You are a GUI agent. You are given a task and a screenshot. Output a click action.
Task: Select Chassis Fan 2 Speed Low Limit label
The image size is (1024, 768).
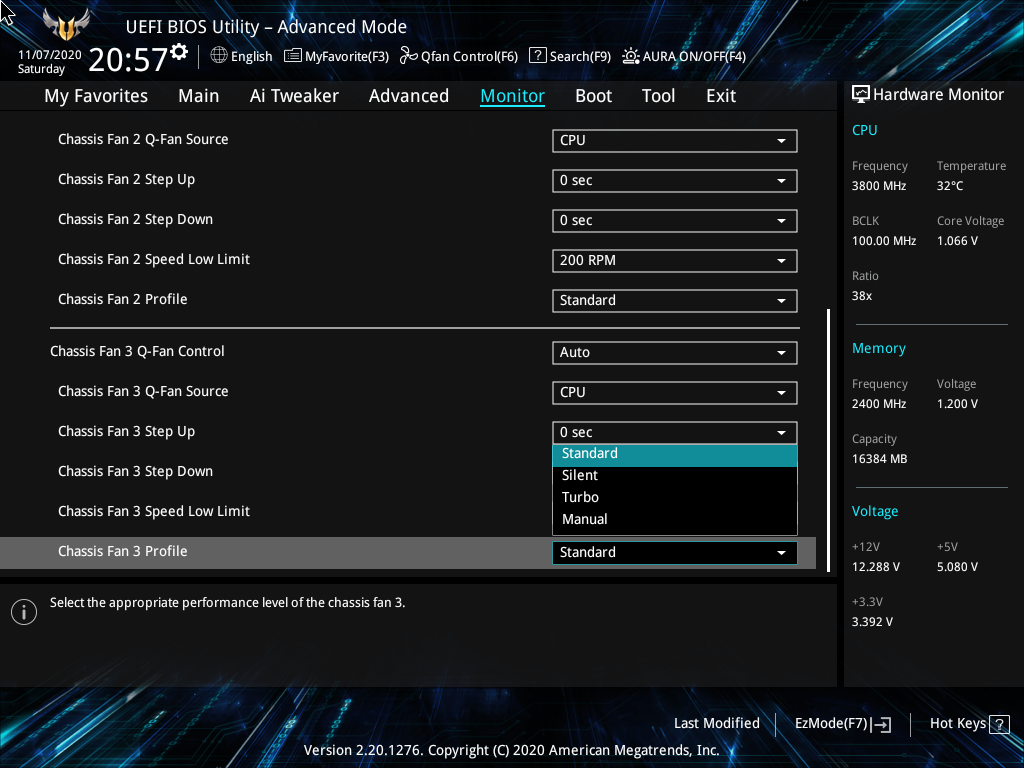tap(153, 259)
